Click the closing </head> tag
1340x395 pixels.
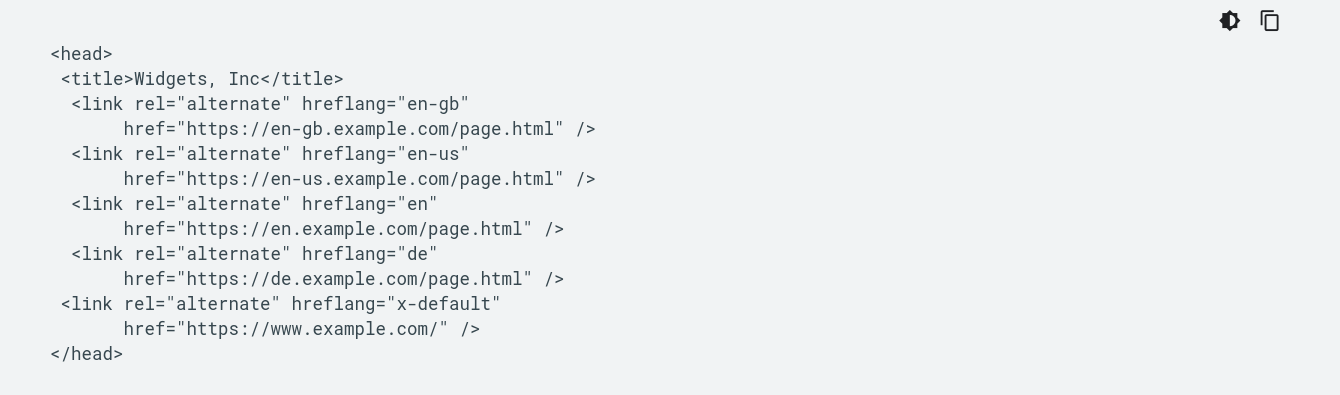87,354
